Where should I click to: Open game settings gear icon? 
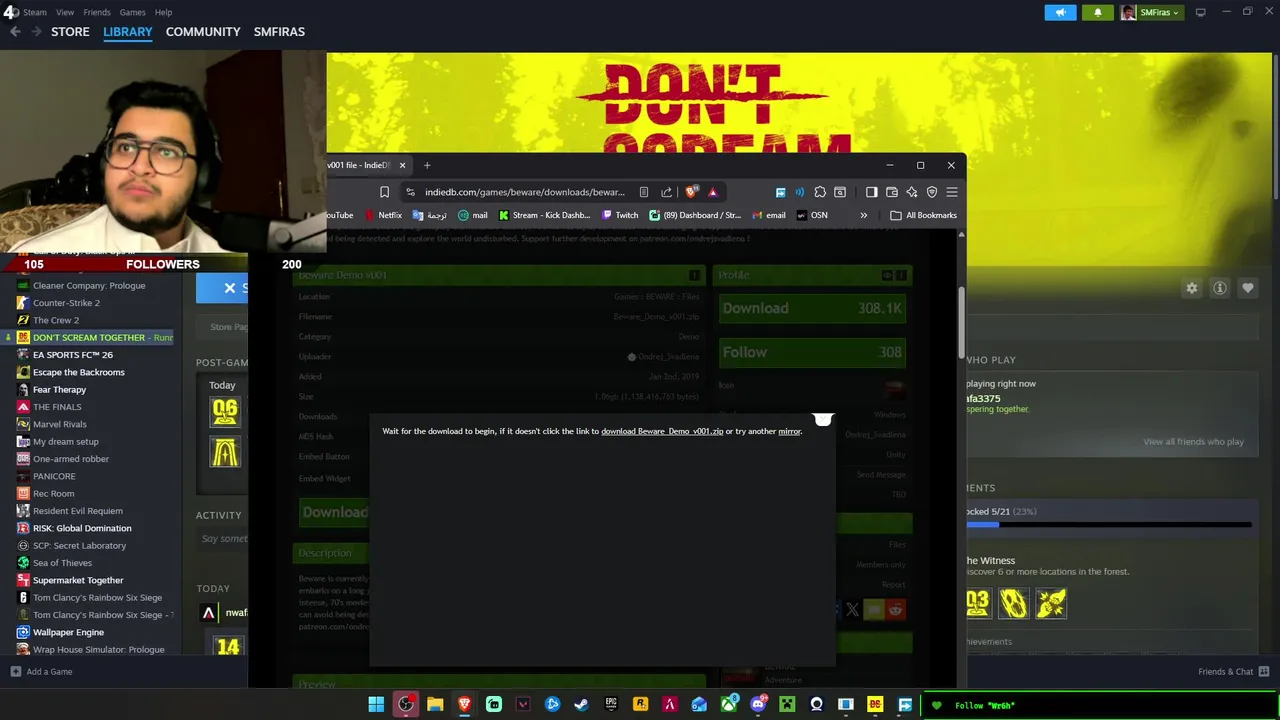click(x=1191, y=288)
